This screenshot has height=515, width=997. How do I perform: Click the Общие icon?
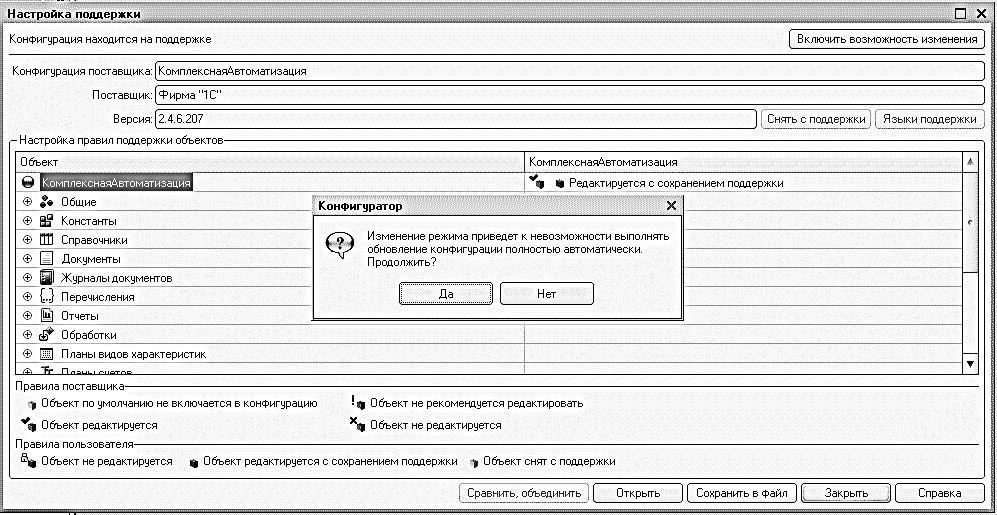point(46,202)
